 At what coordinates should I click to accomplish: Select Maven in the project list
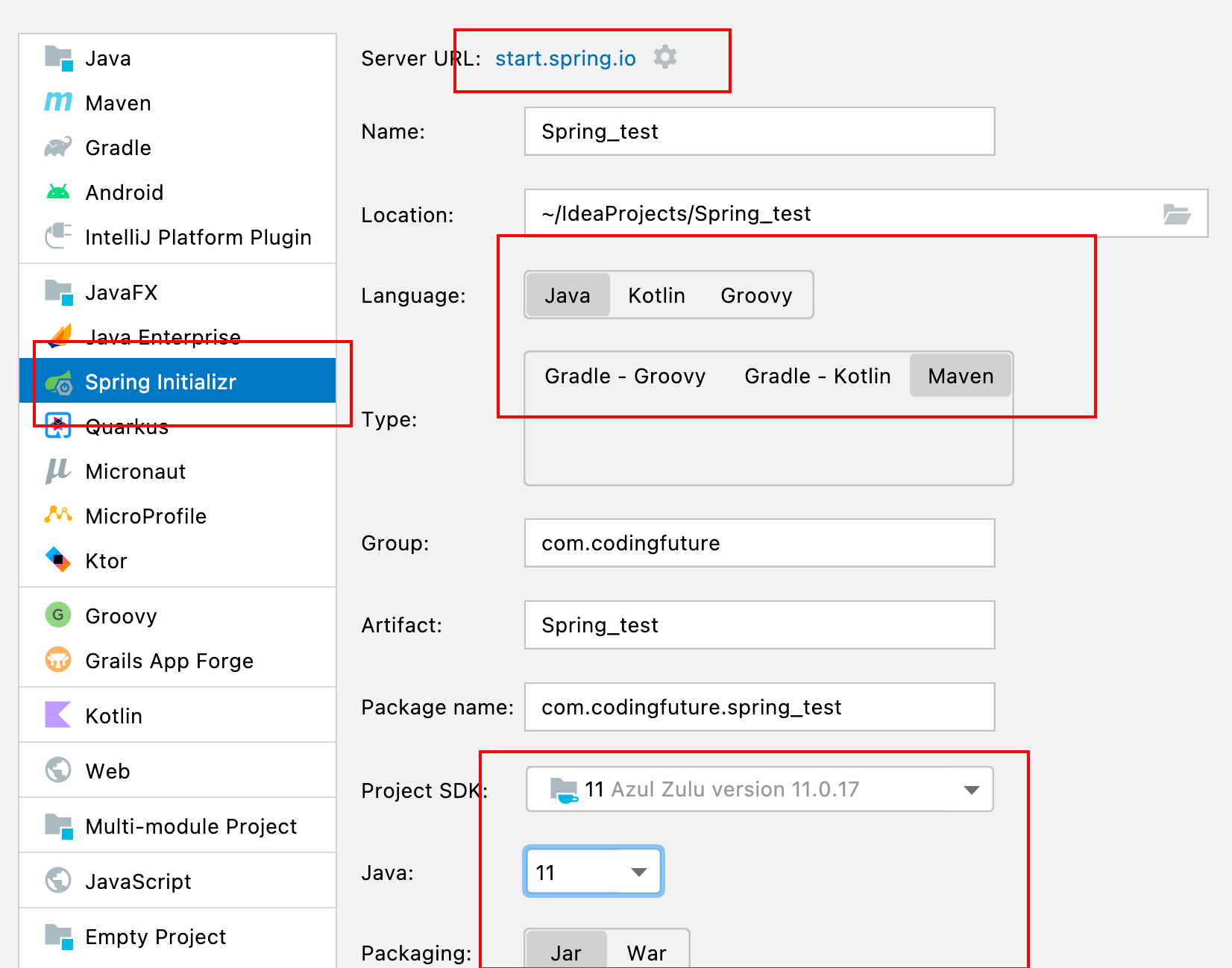[x=177, y=102]
